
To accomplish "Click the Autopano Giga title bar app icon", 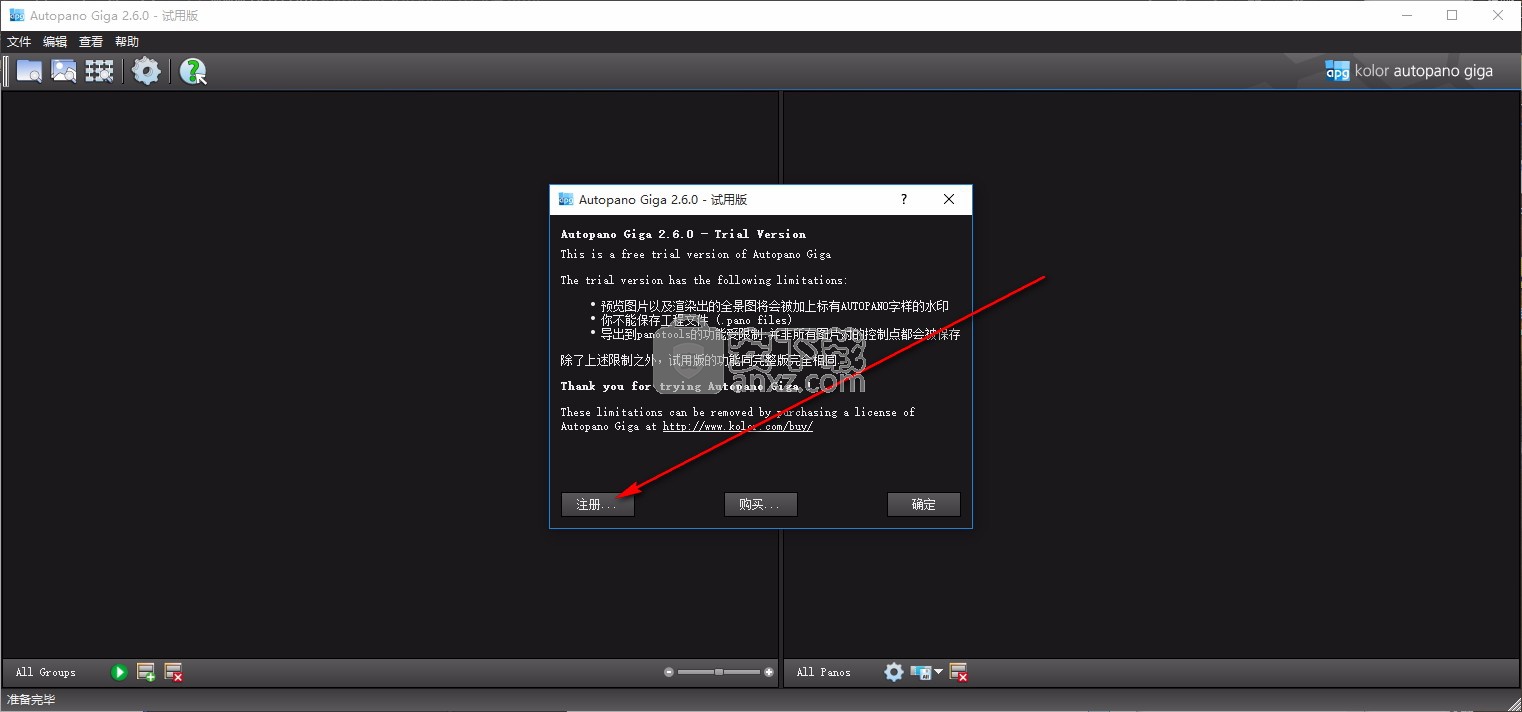I will tap(15, 15).
